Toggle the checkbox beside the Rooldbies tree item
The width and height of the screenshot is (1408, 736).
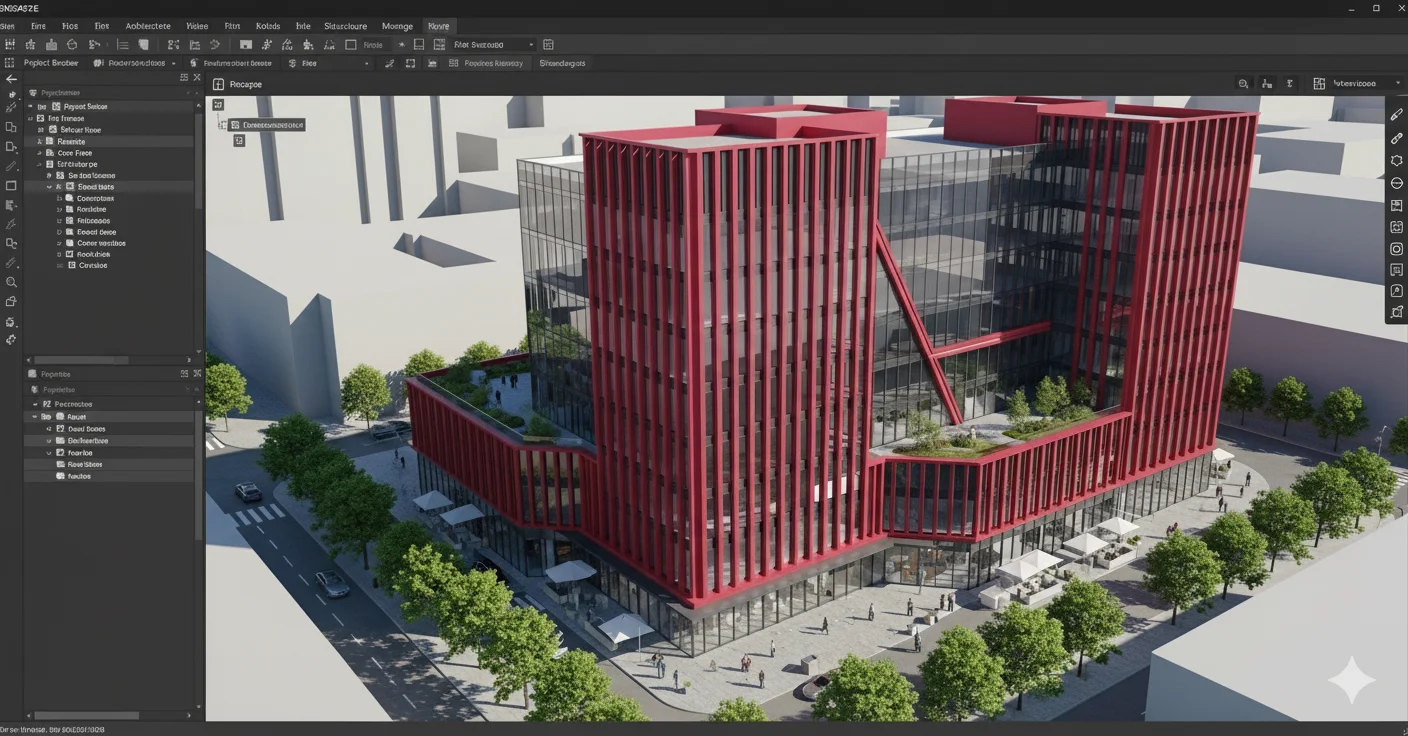point(70,254)
